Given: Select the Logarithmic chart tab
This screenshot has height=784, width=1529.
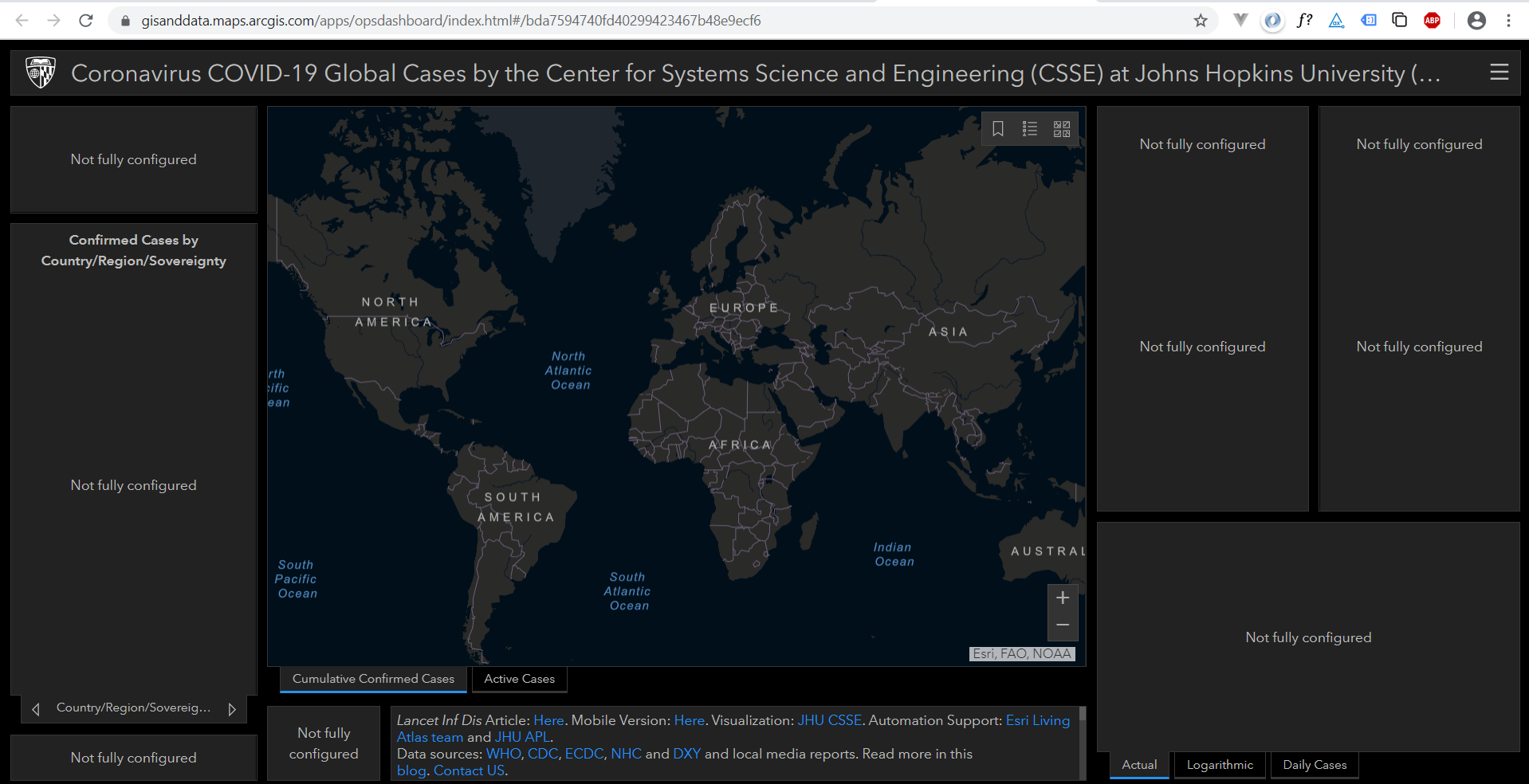Looking at the screenshot, I should [x=1220, y=765].
